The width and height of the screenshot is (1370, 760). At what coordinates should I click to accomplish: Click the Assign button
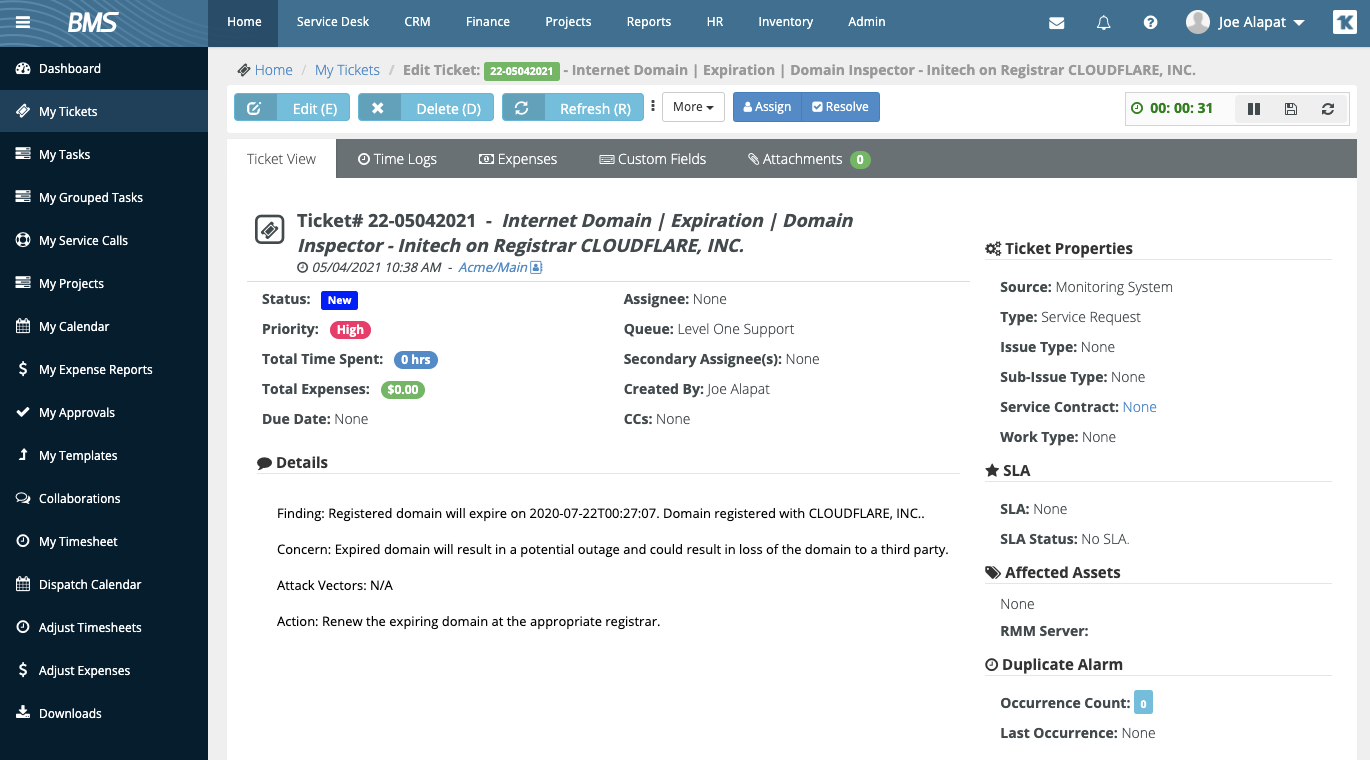click(767, 107)
